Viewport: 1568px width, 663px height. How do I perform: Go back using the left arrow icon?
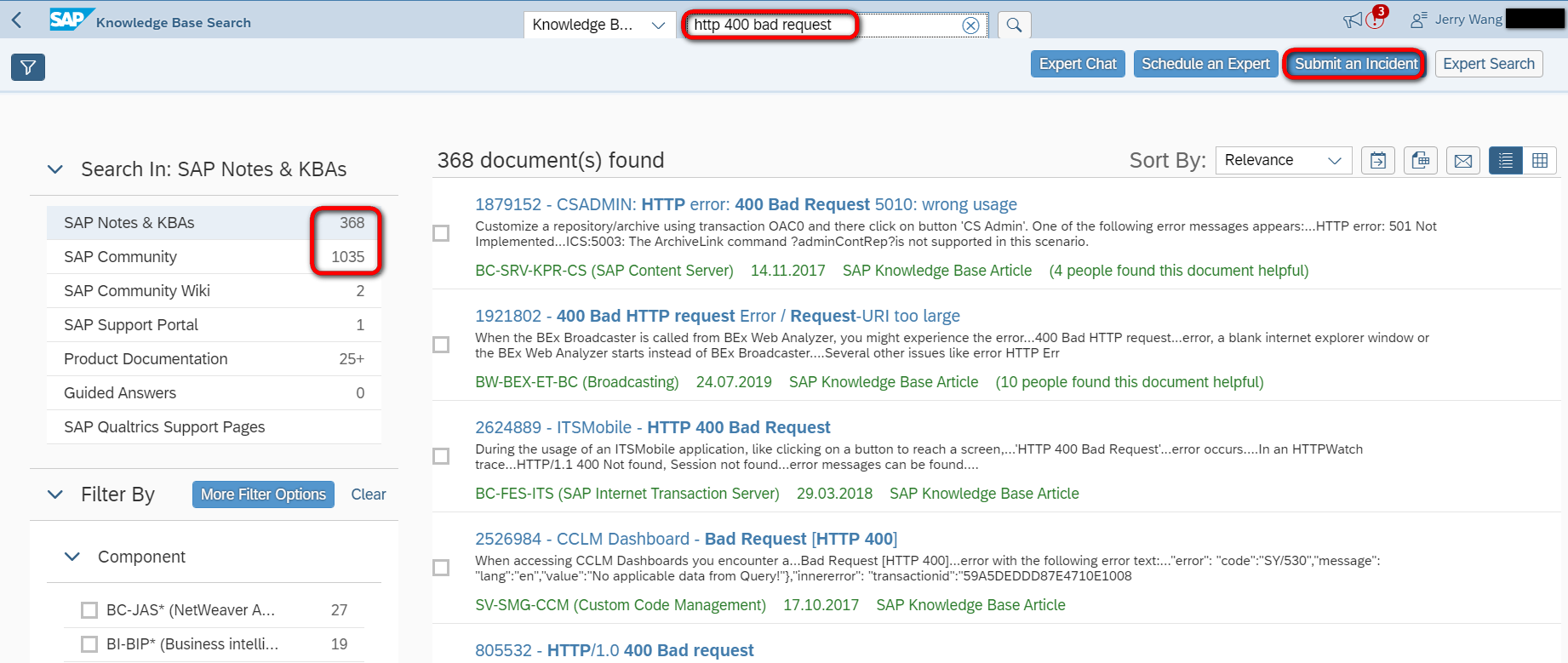point(17,21)
